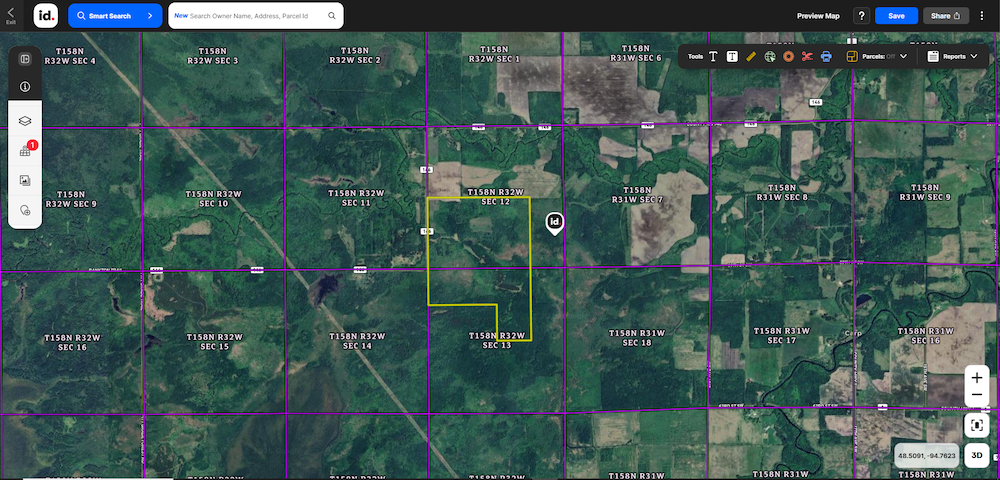Screen dimensions: 1000x480
Task: Open the three-dot more options menu
Action: (984, 16)
